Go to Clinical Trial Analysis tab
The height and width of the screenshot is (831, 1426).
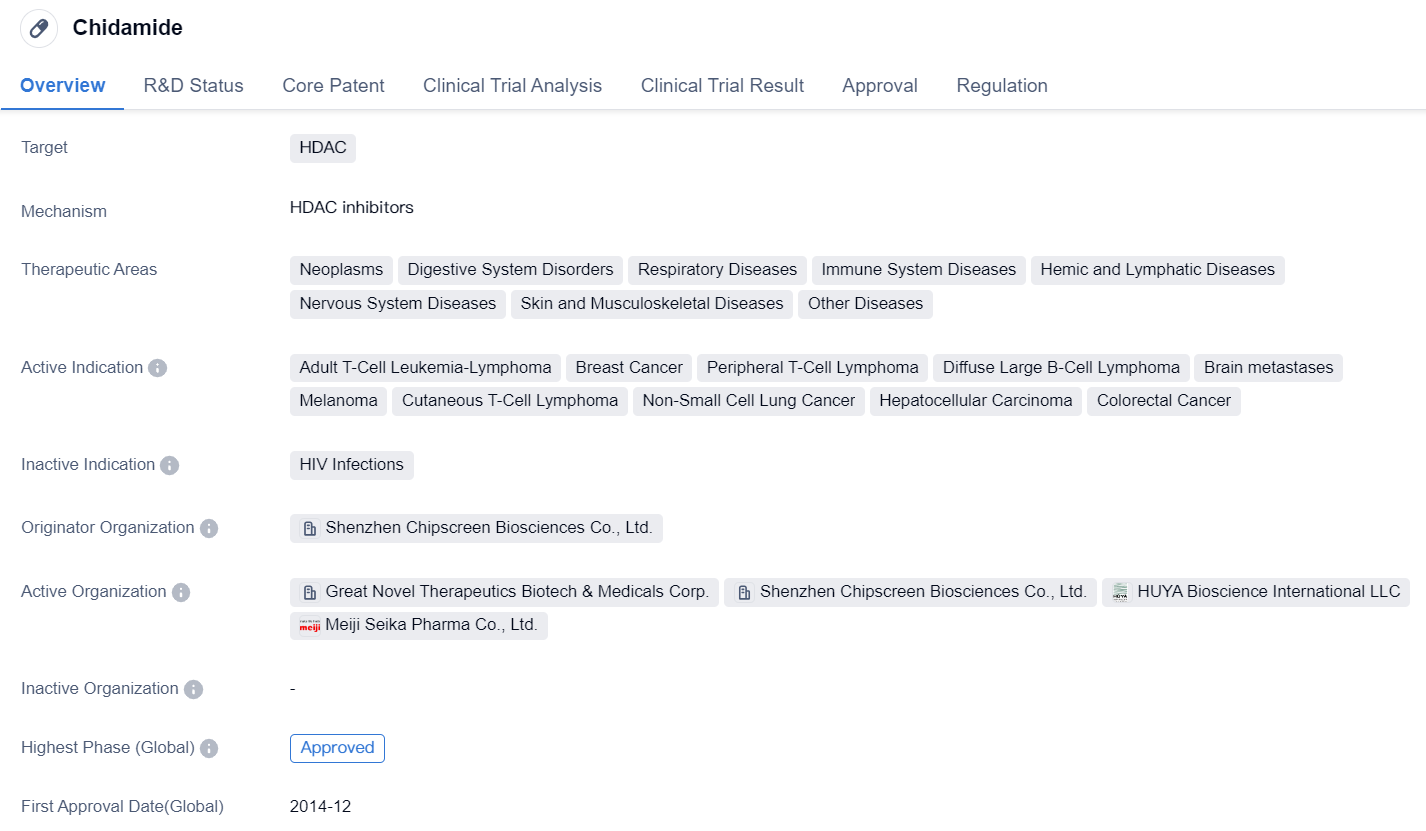pyautogui.click(x=512, y=86)
